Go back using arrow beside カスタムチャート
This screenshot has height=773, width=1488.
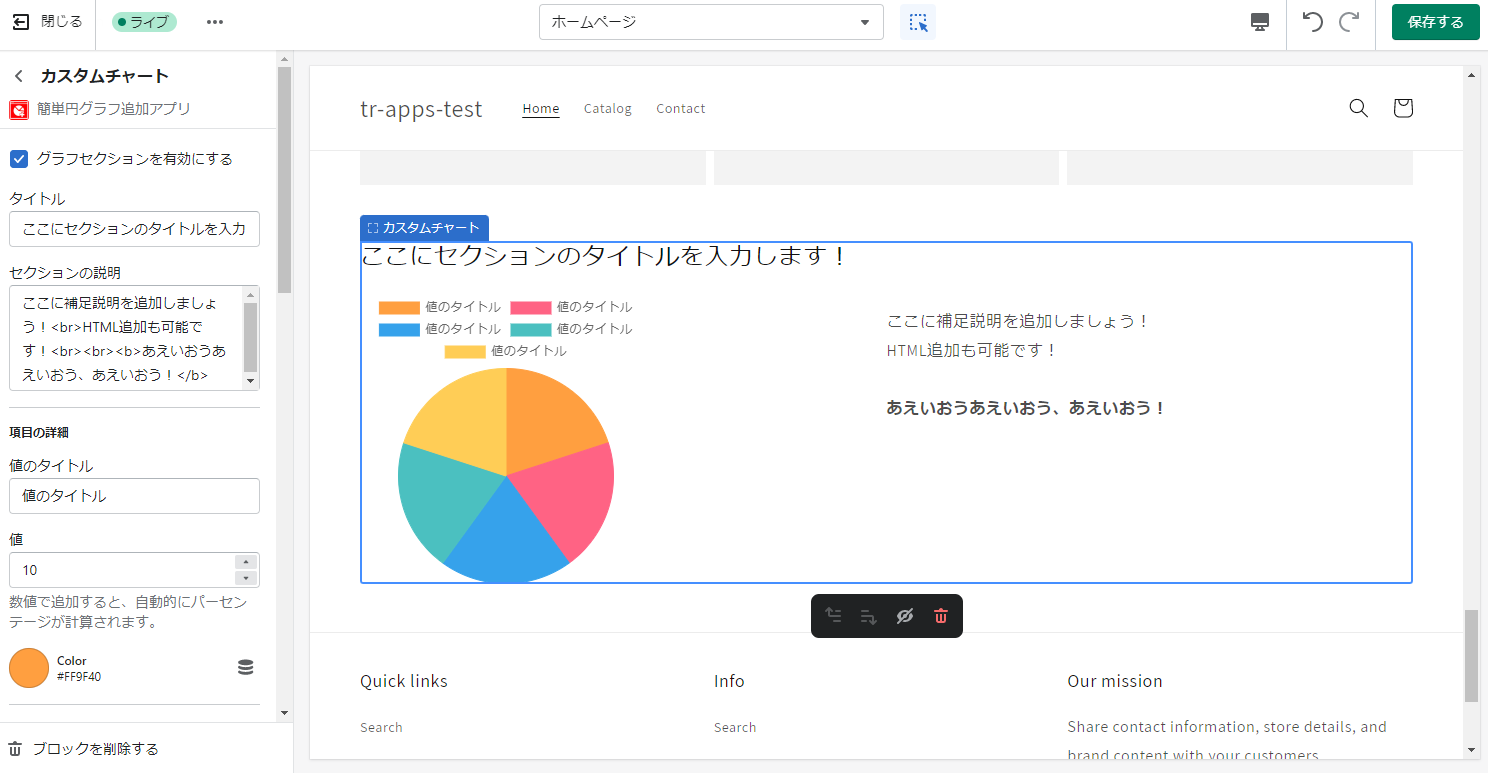point(18,76)
